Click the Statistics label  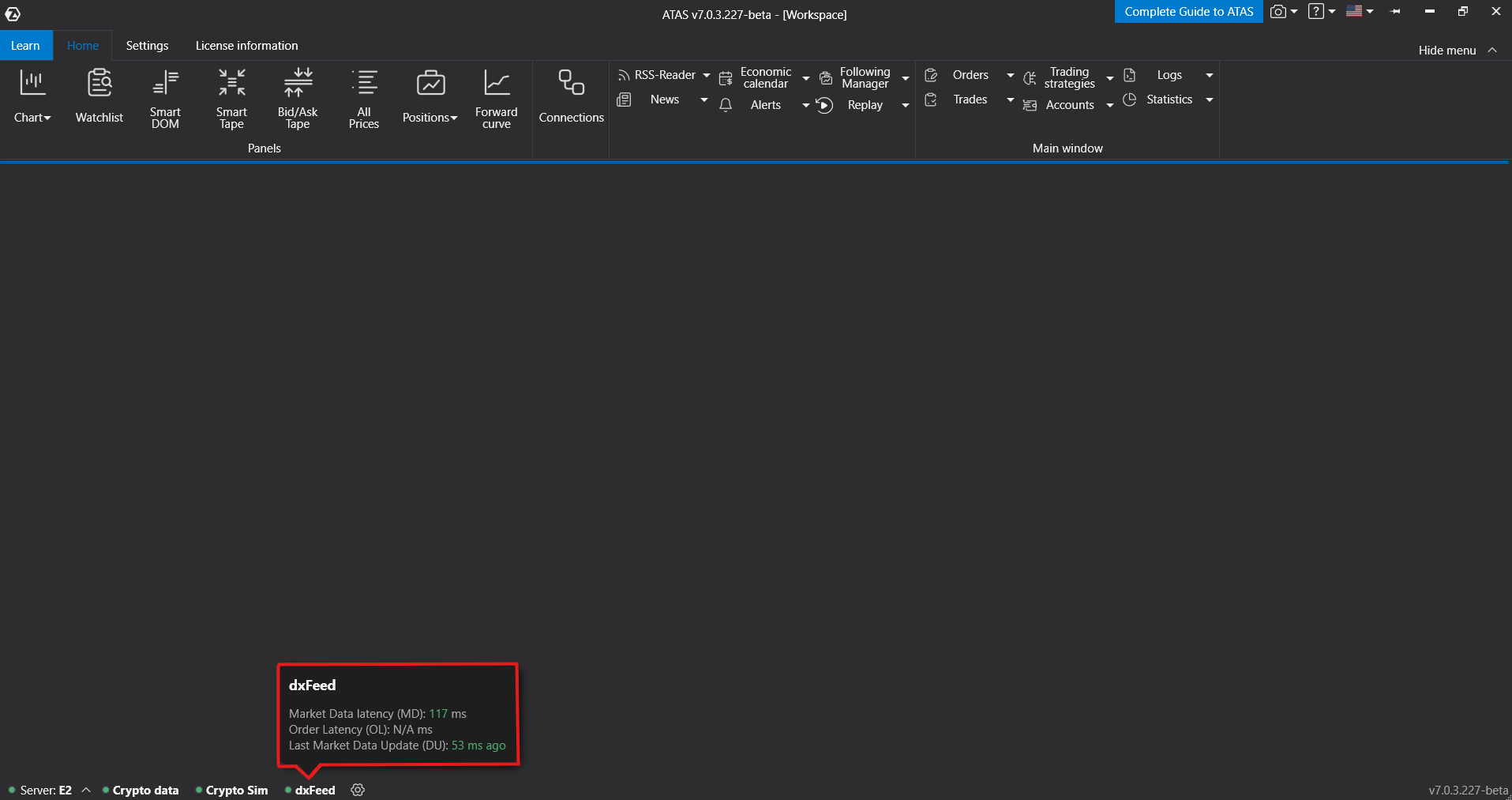[1169, 100]
